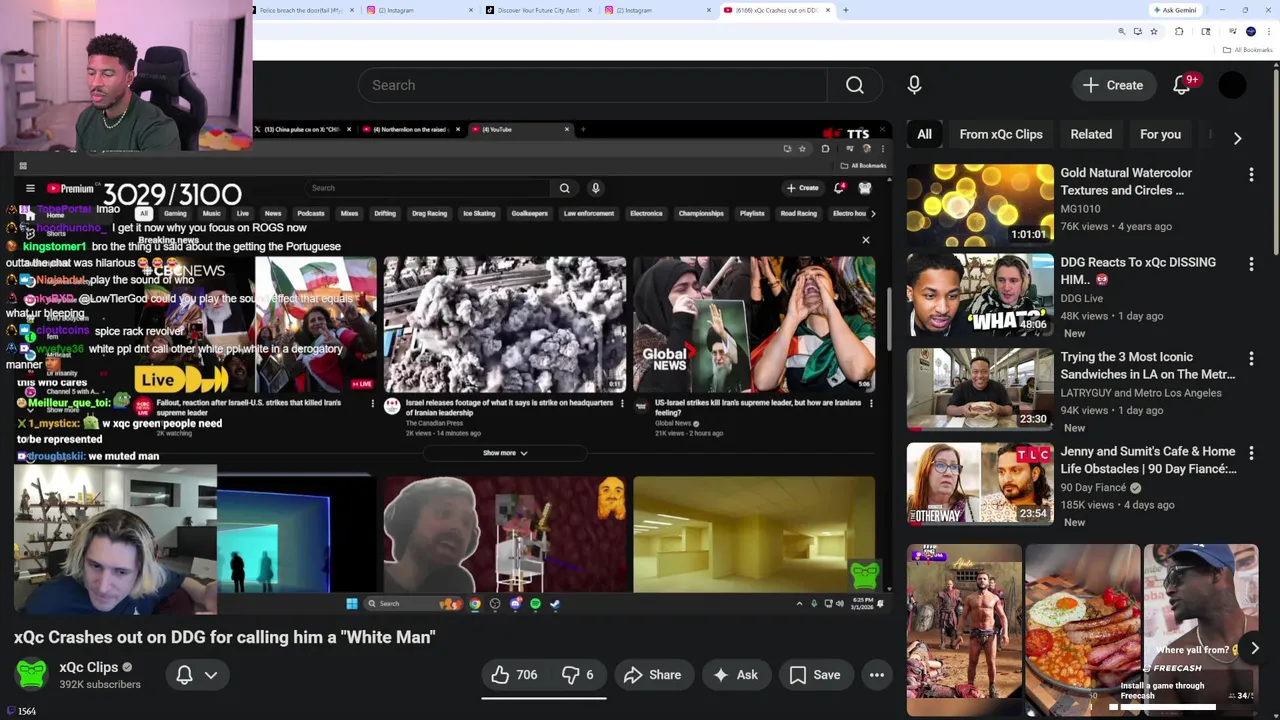Select the For you filter chip
Screen dimensions: 1280x720
tap(1160, 134)
